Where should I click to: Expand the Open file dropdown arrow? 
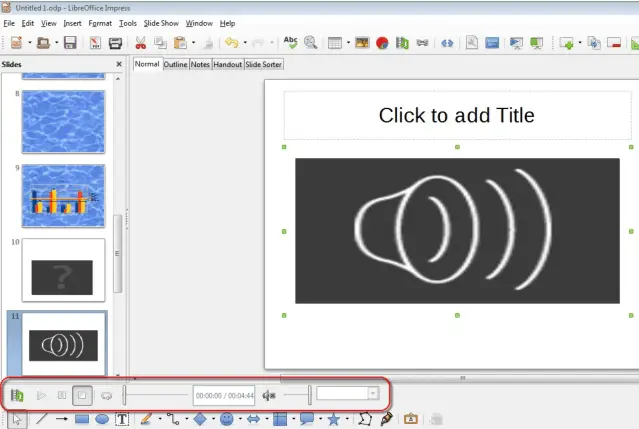(x=57, y=42)
